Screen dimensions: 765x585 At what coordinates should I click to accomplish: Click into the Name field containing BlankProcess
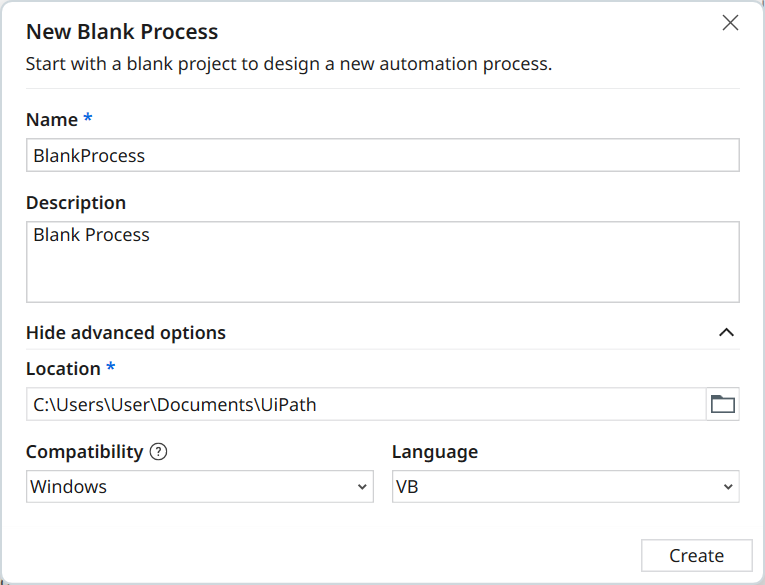382,156
